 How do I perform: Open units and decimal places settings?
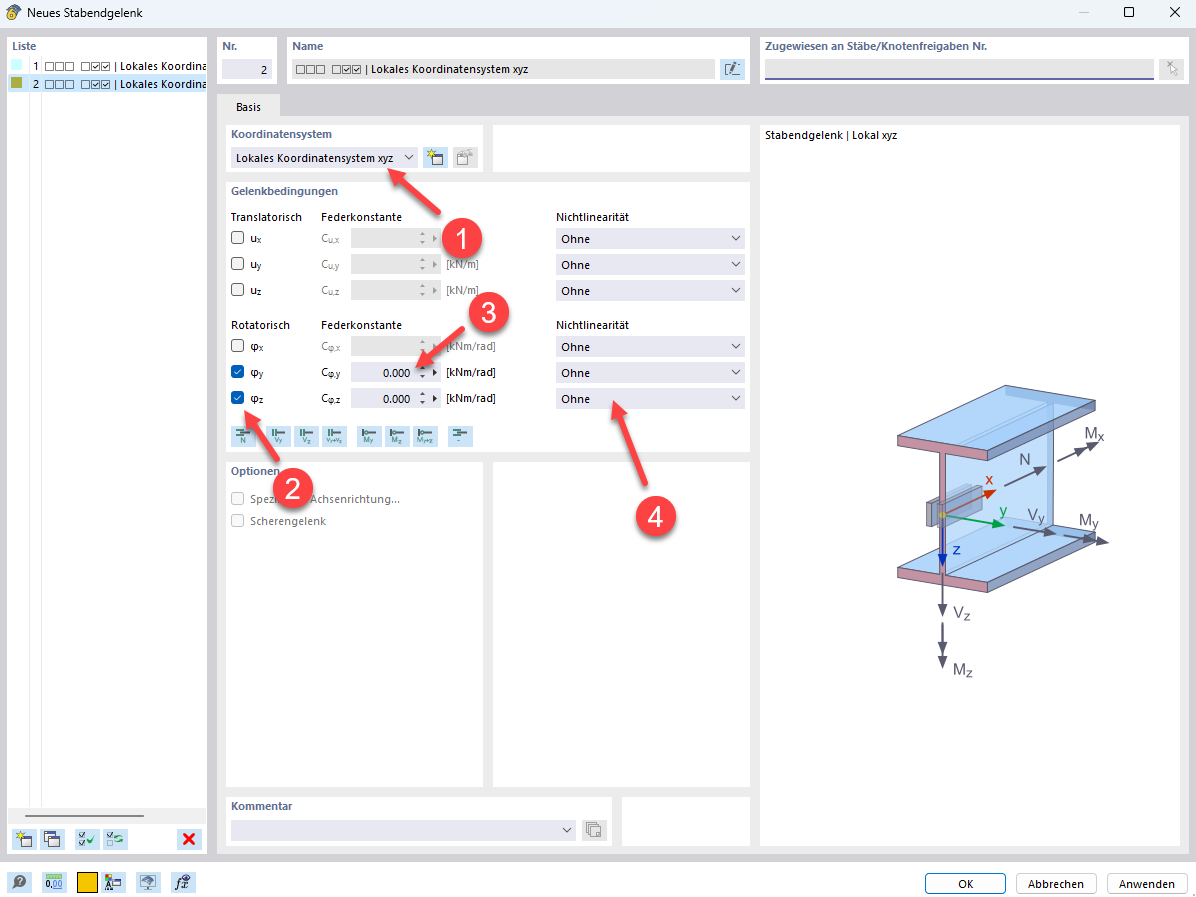pos(53,883)
